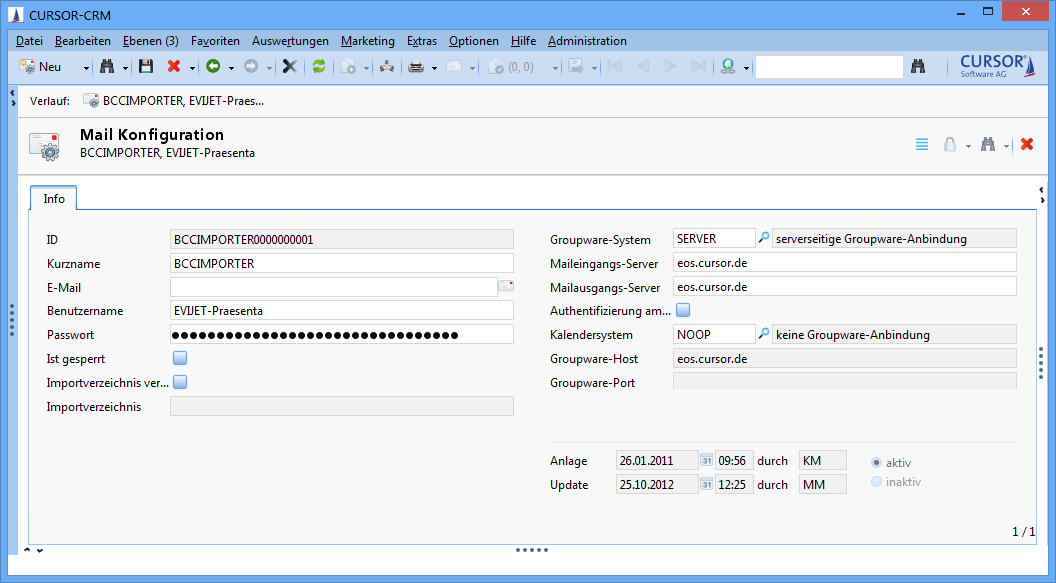The image size is (1056, 583).
Task: Click into the Kurzname input field
Action: 341,263
